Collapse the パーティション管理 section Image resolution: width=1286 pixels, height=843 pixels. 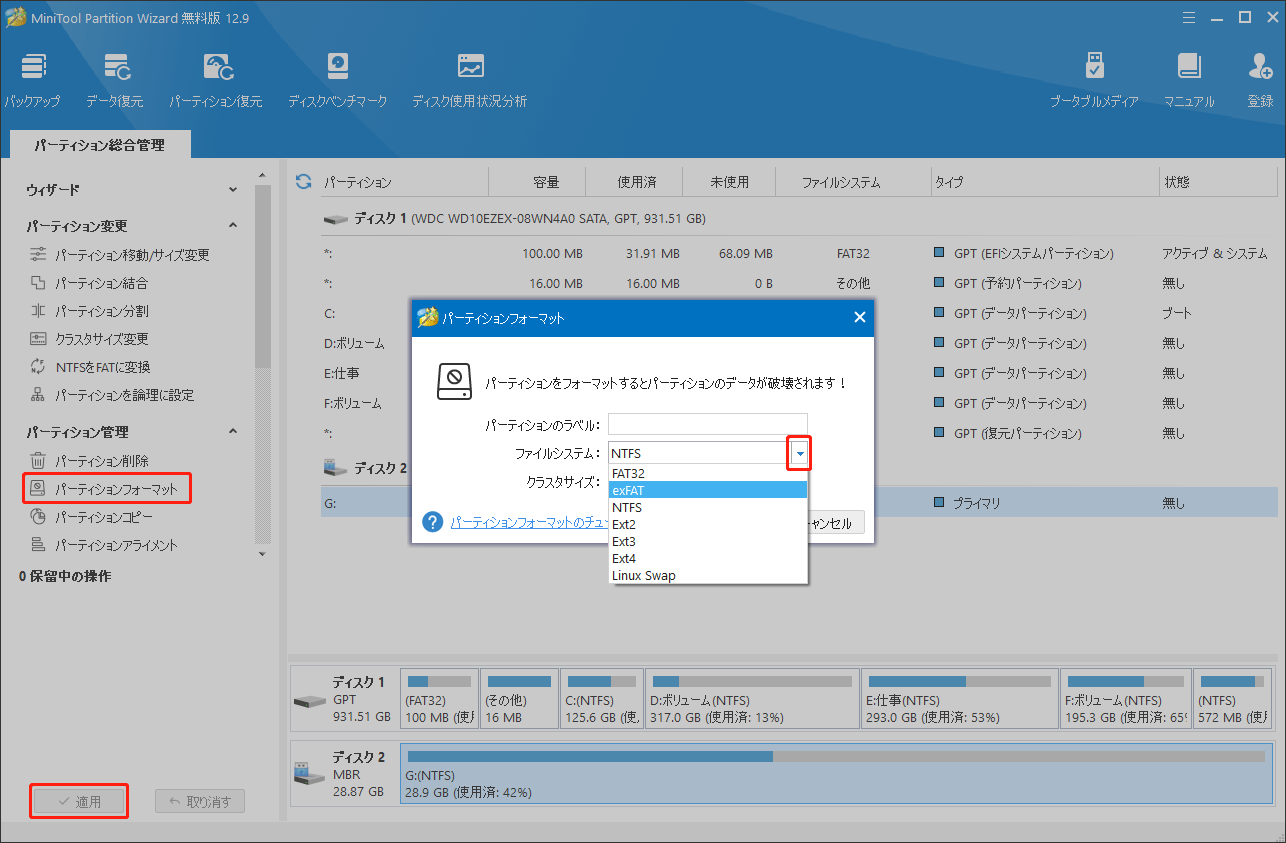[233, 432]
